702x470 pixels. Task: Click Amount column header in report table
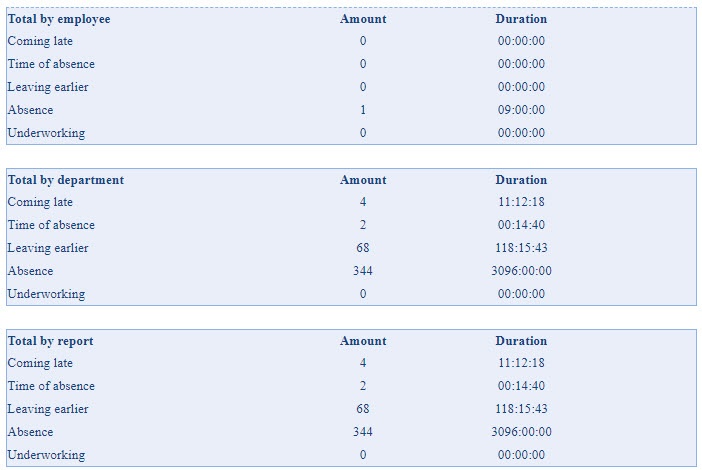[x=363, y=341]
